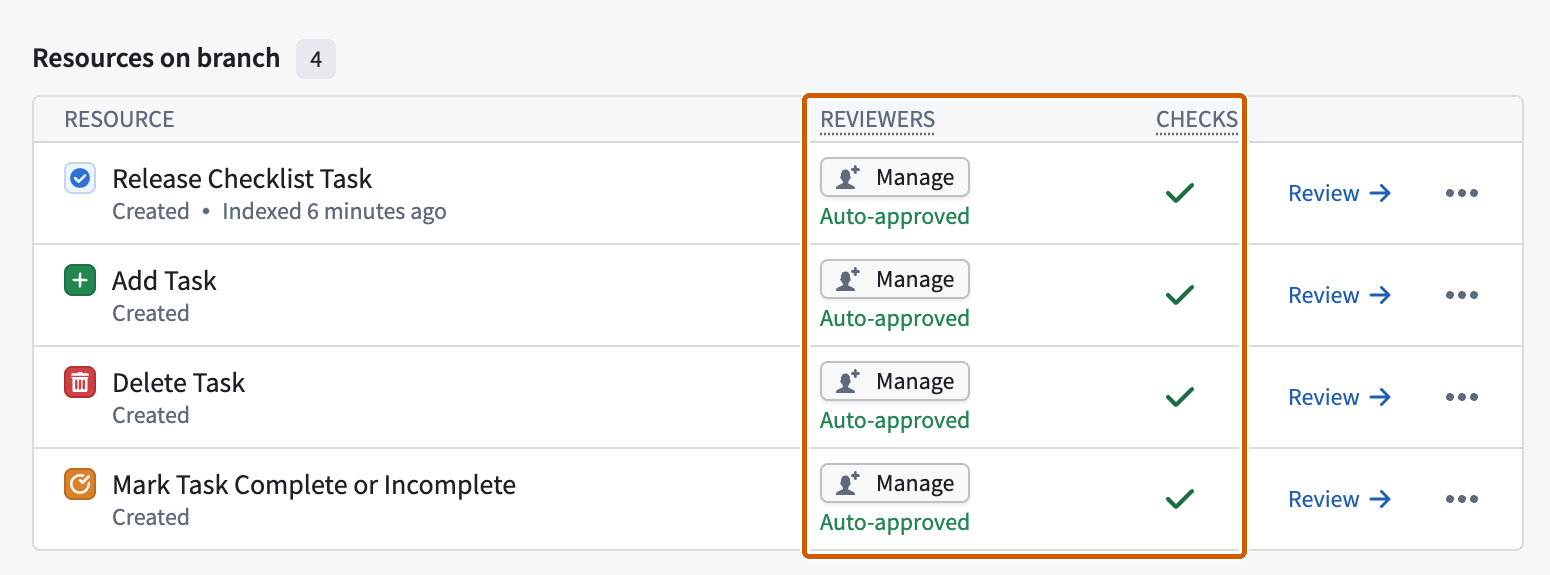Viewport: 1550px width, 575px height.
Task: Open more options for Release Checklist Task
Action: coord(1461,193)
